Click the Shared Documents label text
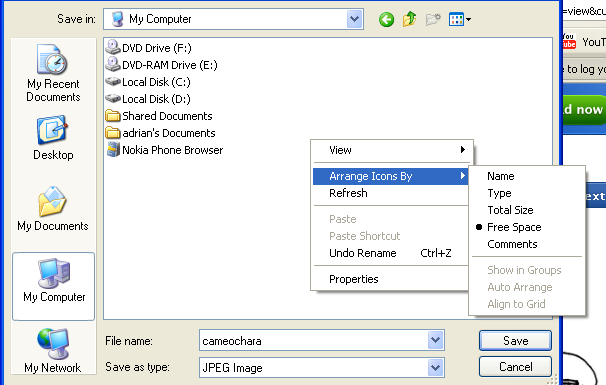 point(167,116)
